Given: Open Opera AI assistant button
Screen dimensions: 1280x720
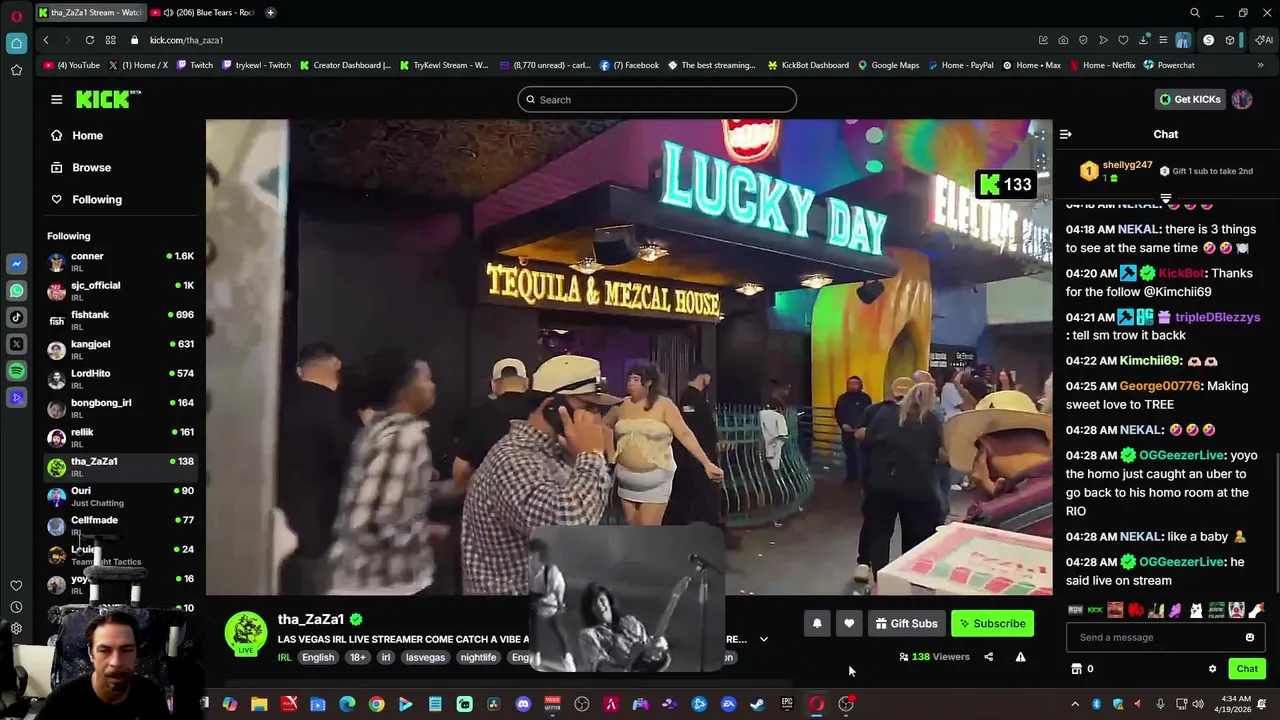Looking at the screenshot, I should tap(1264, 40).
